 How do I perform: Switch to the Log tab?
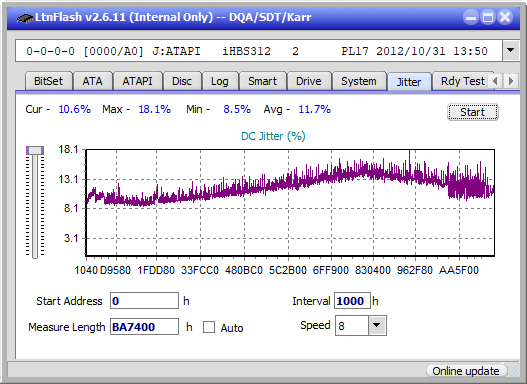tap(220, 81)
